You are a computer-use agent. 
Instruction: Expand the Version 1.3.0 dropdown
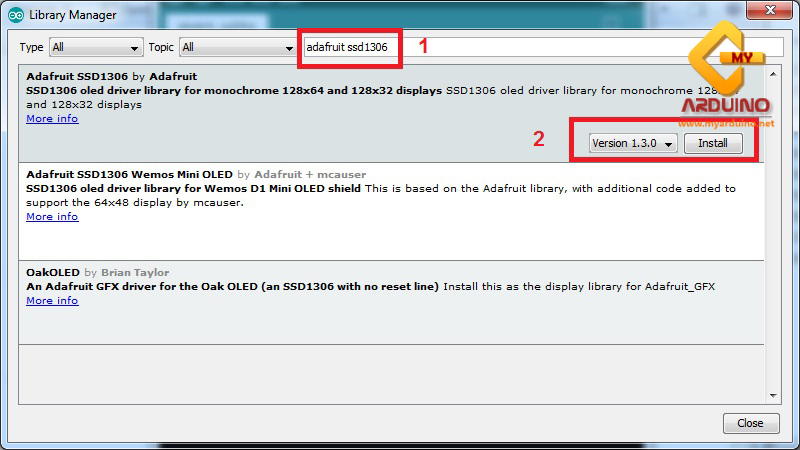pyautogui.click(x=634, y=143)
